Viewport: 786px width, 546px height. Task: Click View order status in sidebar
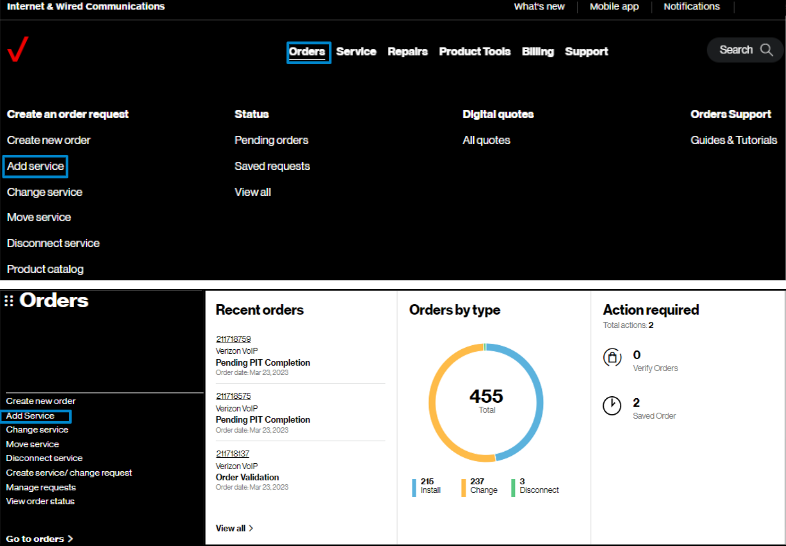point(40,501)
